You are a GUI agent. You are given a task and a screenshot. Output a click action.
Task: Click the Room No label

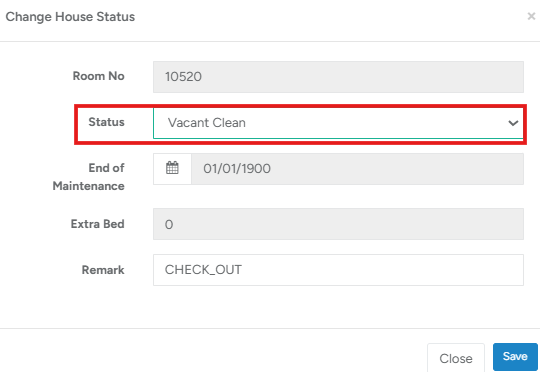(x=98, y=76)
